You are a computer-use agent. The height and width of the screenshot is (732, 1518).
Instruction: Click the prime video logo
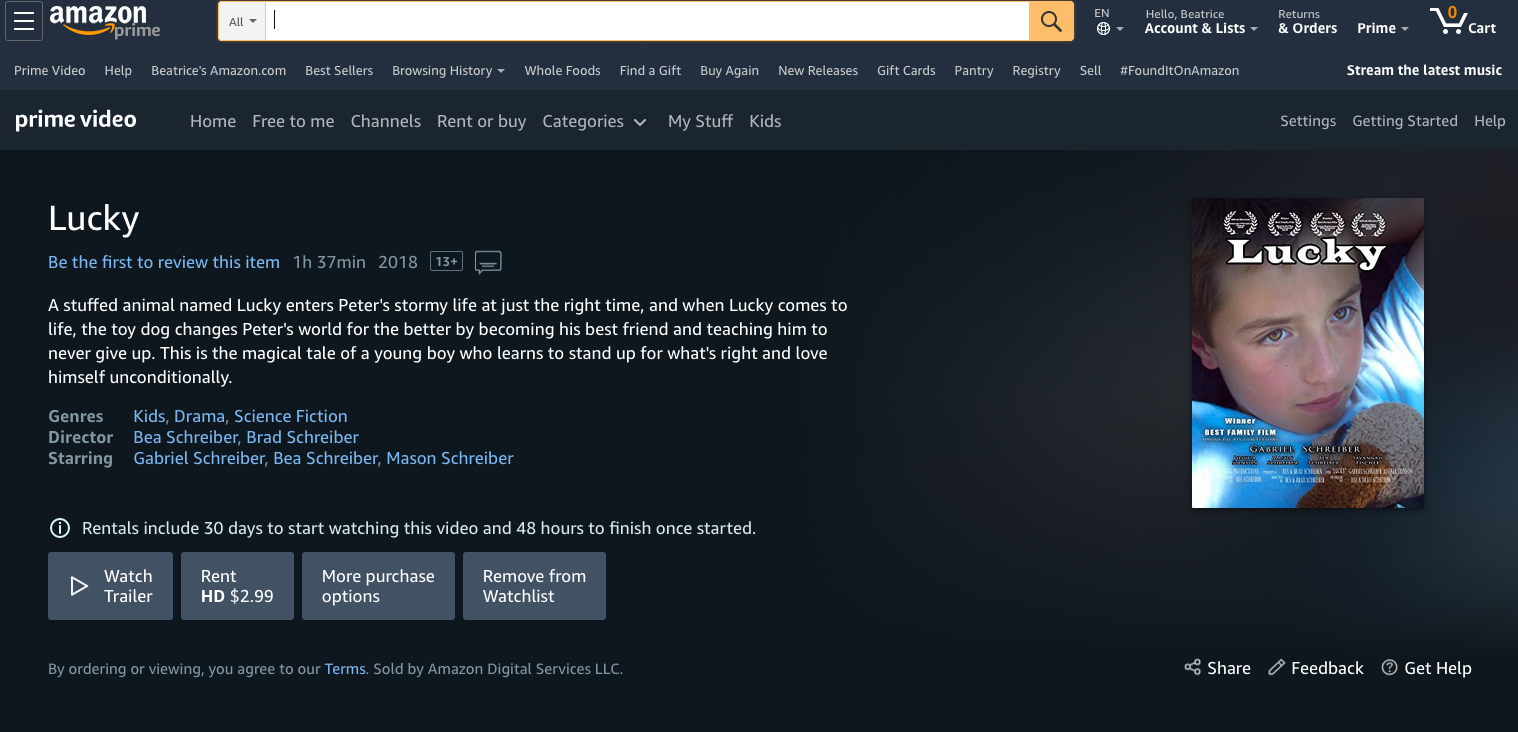tap(76, 120)
